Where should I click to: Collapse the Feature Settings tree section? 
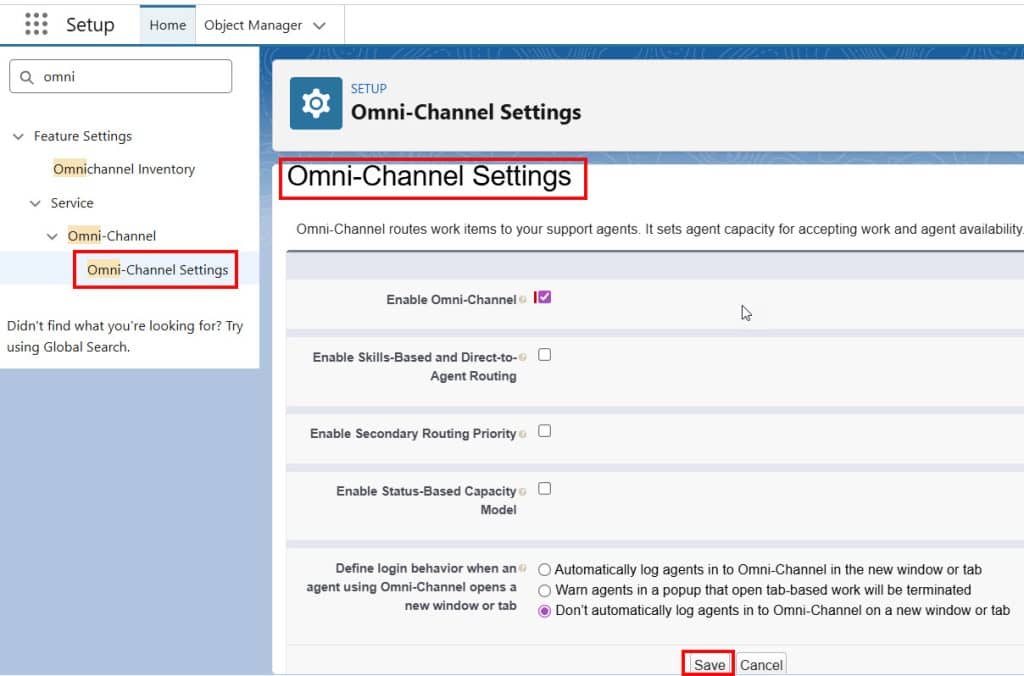[x=18, y=136]
